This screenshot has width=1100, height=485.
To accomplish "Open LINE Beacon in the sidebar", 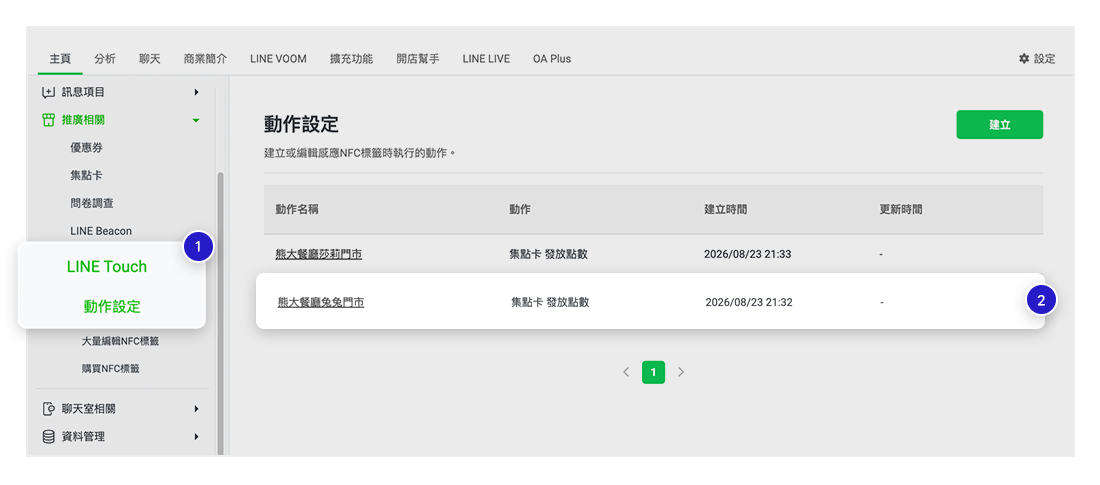I will [x=101, y=230].
